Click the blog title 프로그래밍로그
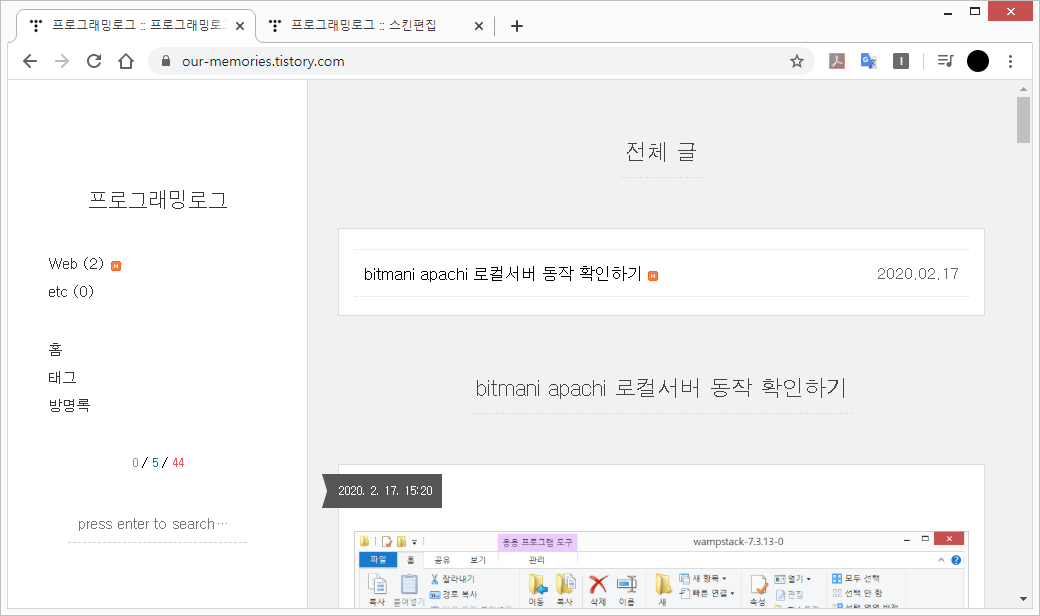The image size is (1040, 616). pos(158,200)
